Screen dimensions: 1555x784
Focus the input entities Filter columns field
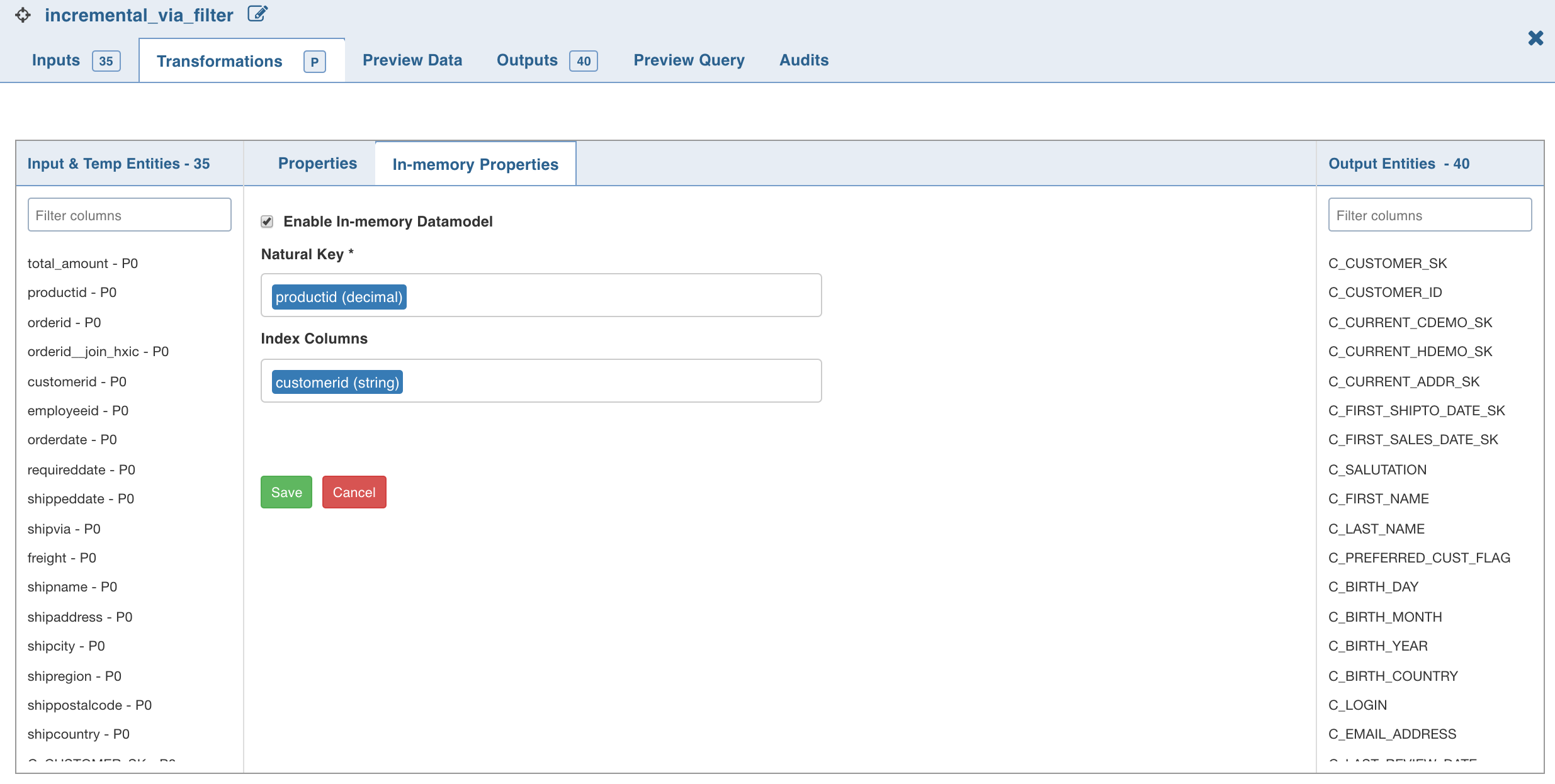(x=130, y=215)
